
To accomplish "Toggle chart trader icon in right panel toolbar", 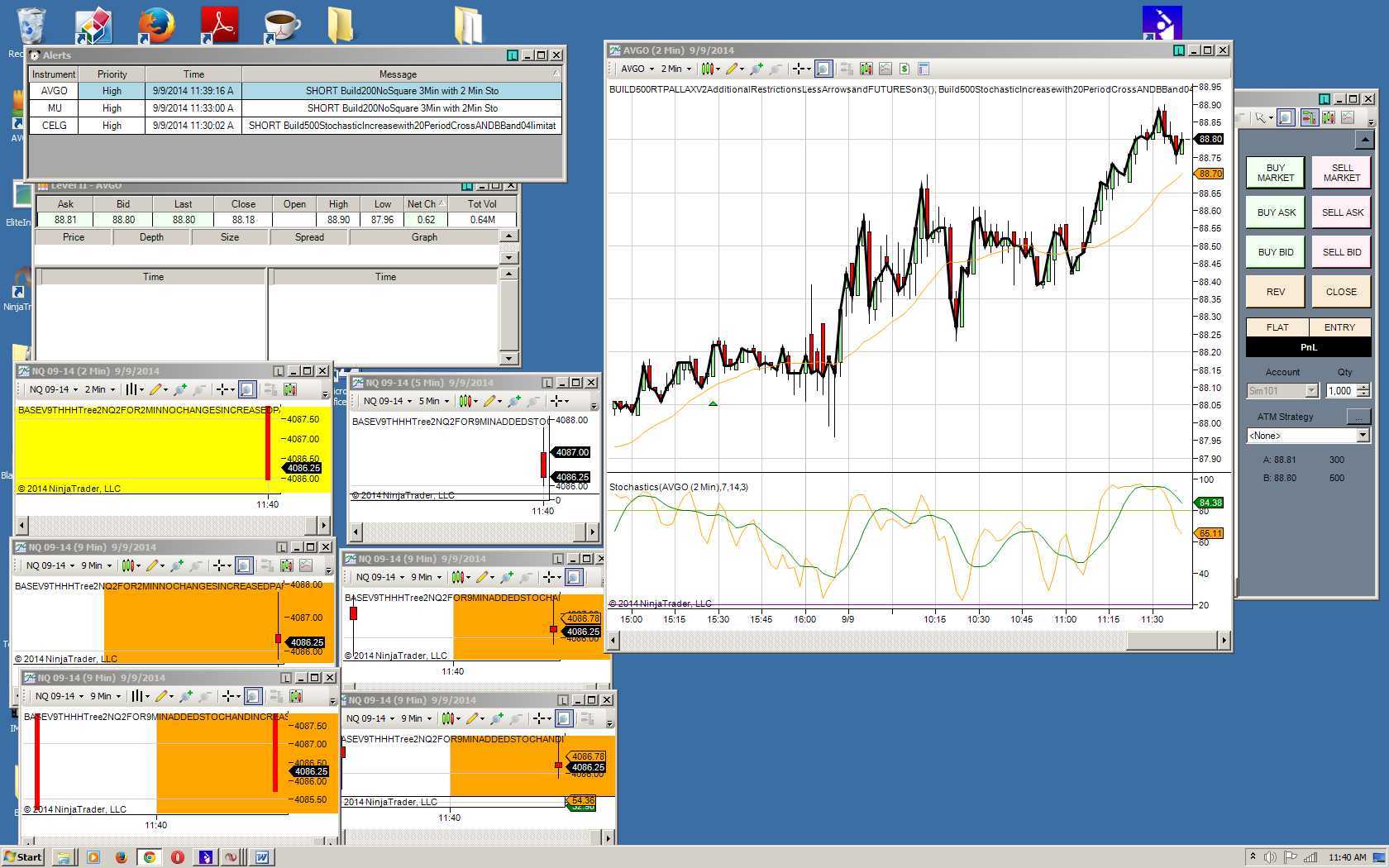I will 1308,118.
